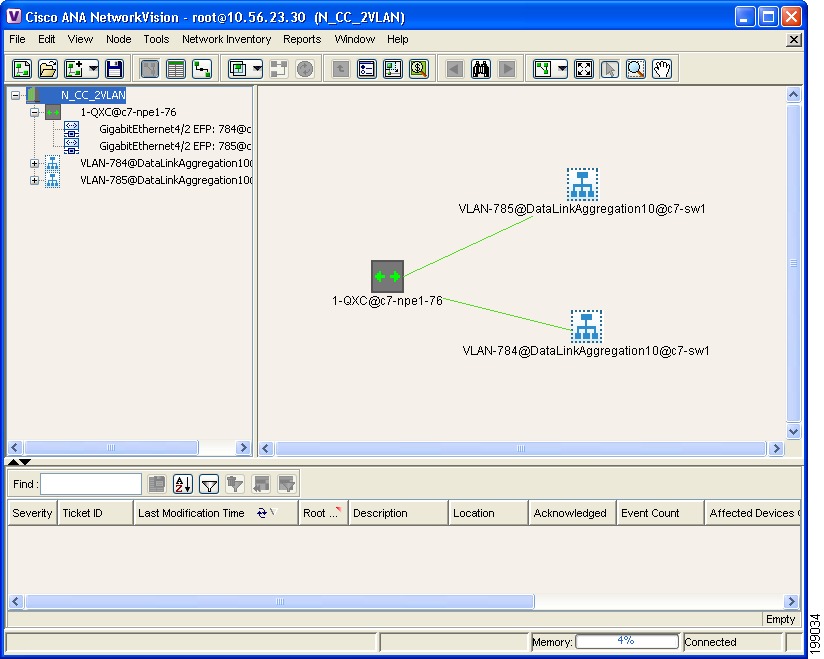Click the A-Z Sort Table Values icon
Viewport: 824px width, 659px height.
[x=183, y=484]
